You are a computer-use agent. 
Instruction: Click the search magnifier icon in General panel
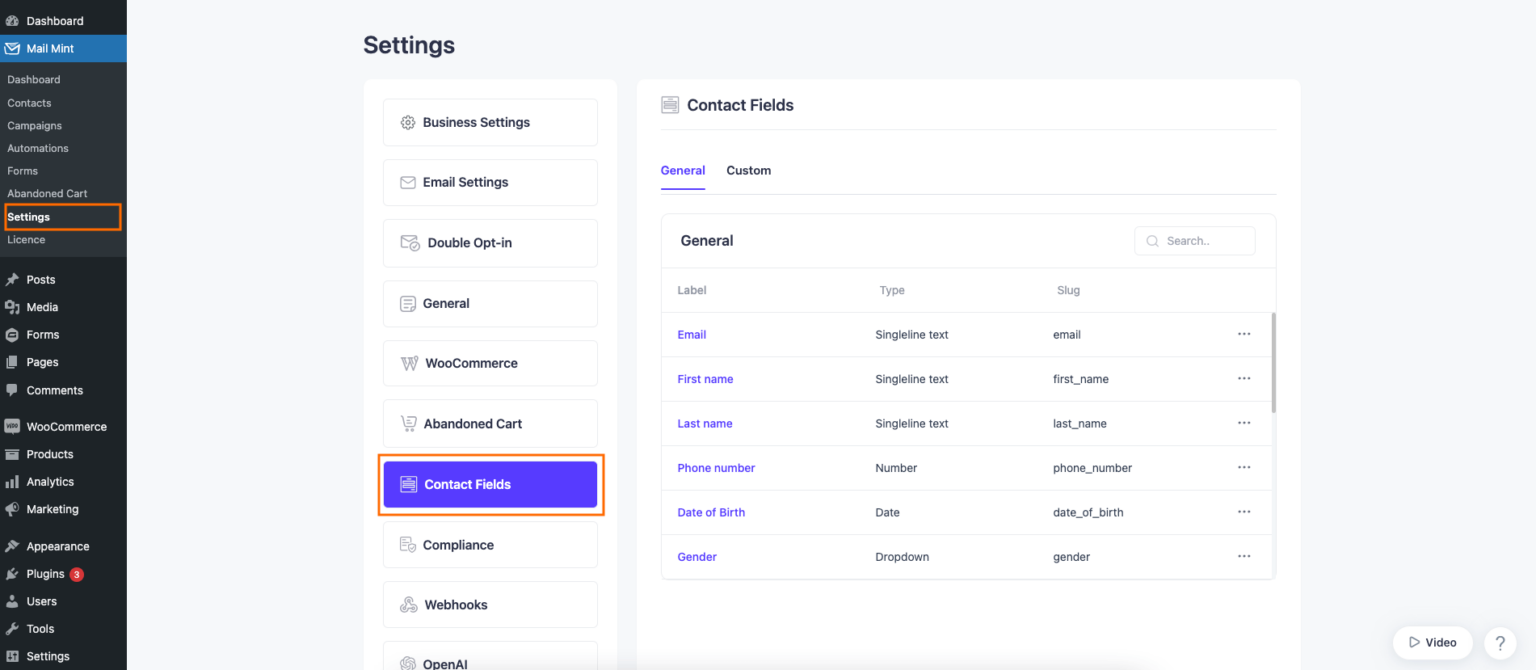pyautogui.click(x=1152, y=240)
